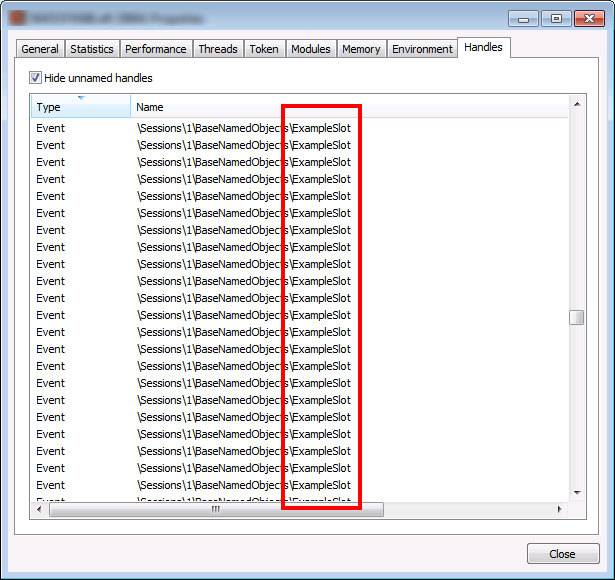Open the Modules tab
The width and height of the screenshot is (615, 580).
click(310, 49)
